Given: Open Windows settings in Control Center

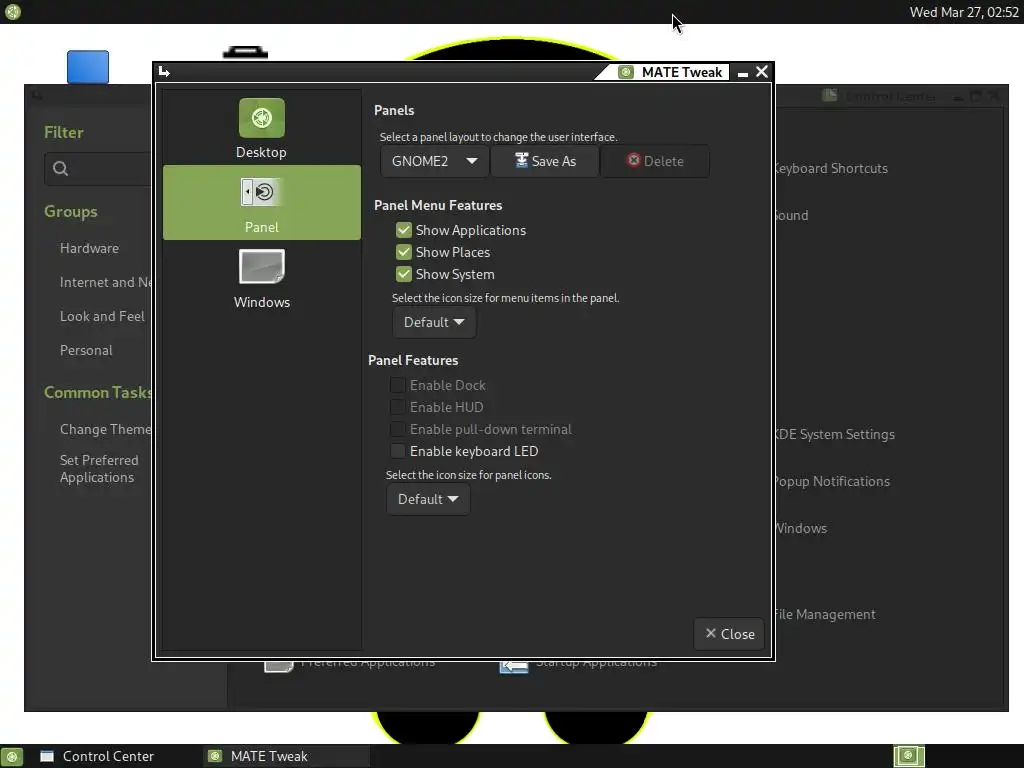Looking at the screenshot, I should [x=801, y=528].
